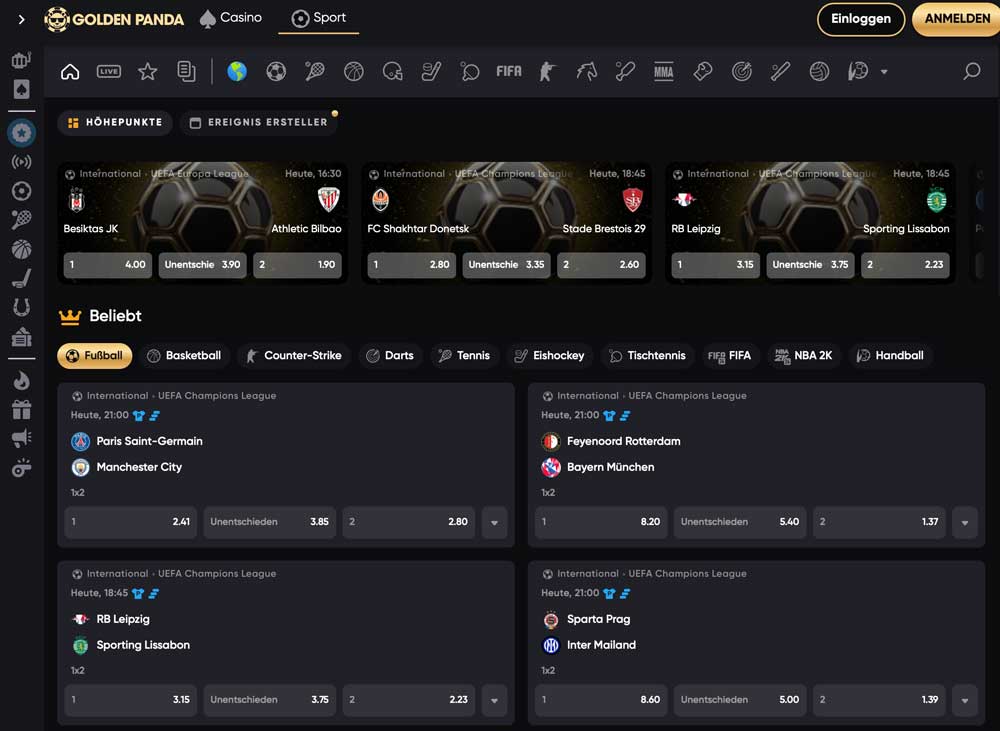Open the home icon in sports toolbar

[x=70, y=71]
